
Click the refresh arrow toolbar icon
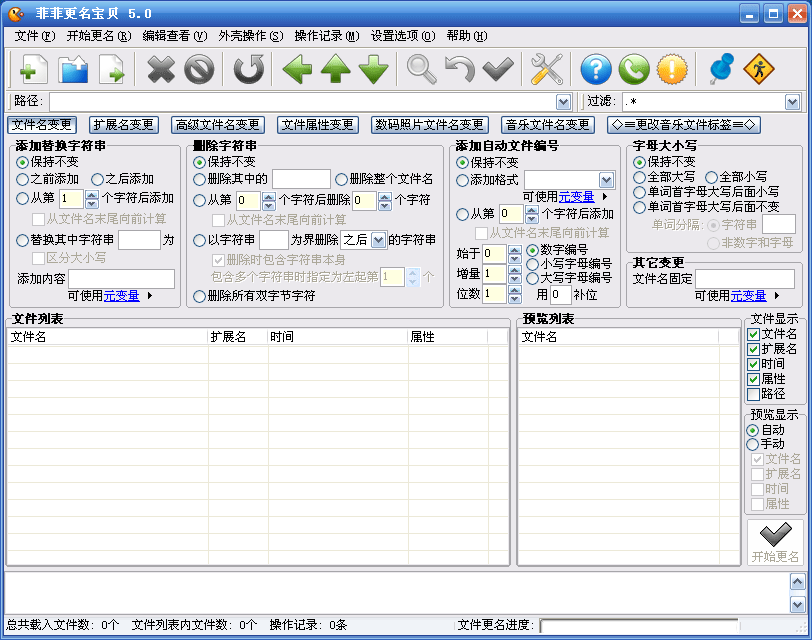pyautogui.click(x=249, y=70)
